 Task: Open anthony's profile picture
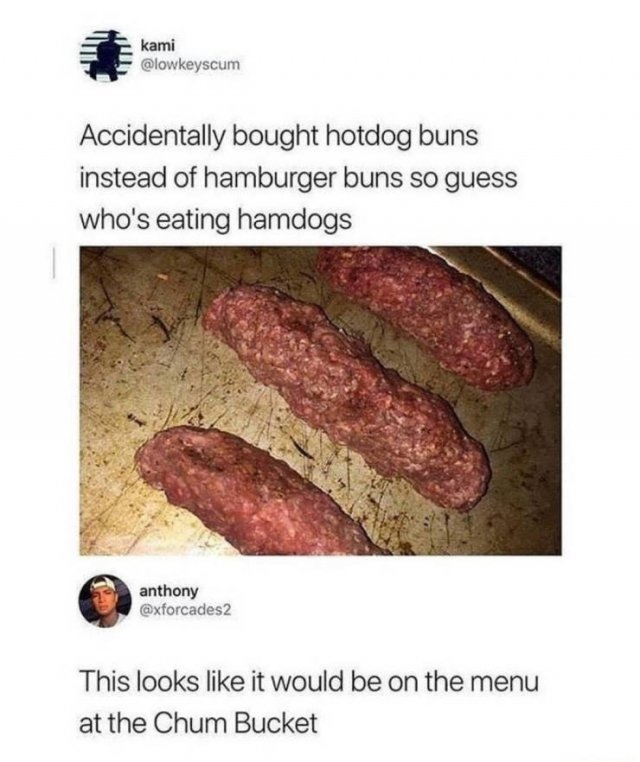[x=106, y=601]
